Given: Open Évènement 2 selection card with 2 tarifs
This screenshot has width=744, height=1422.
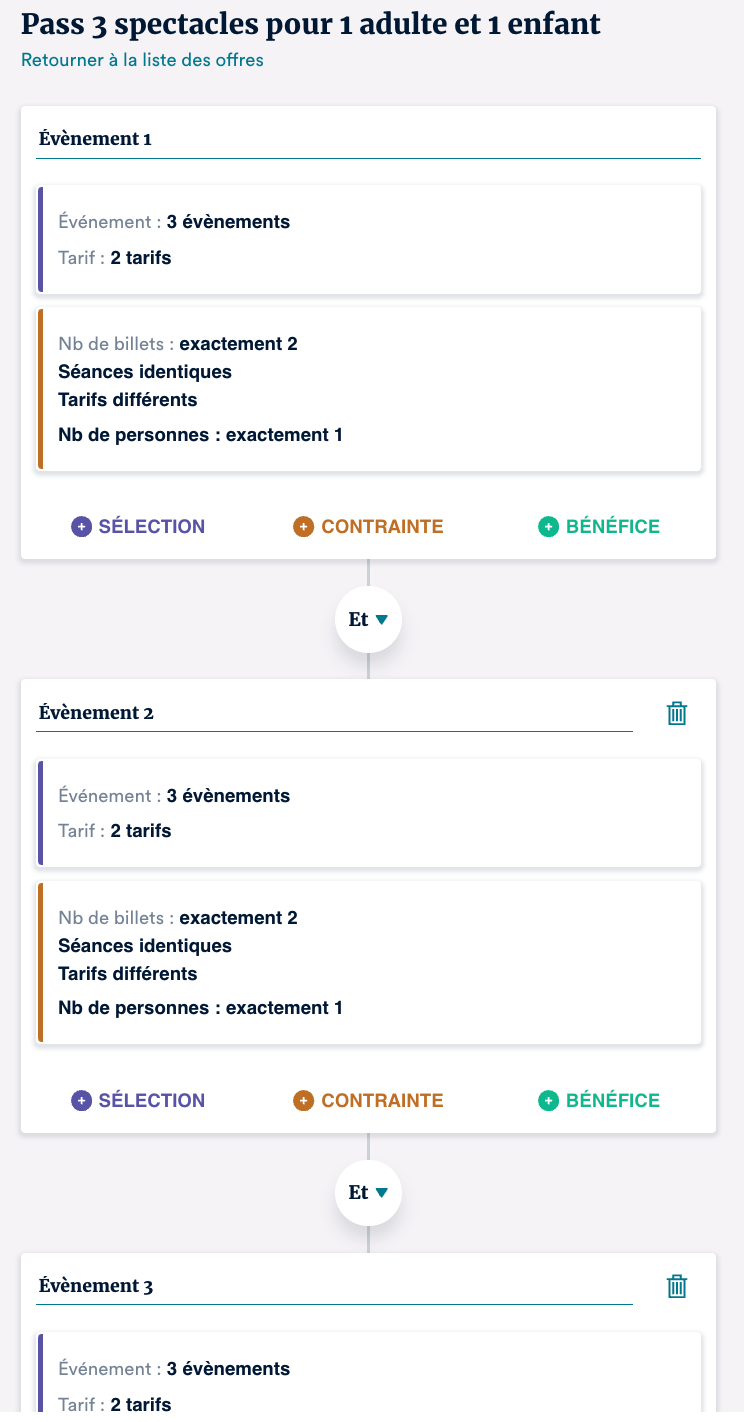Looking at the screenshot, I should (x=370, y=814).
